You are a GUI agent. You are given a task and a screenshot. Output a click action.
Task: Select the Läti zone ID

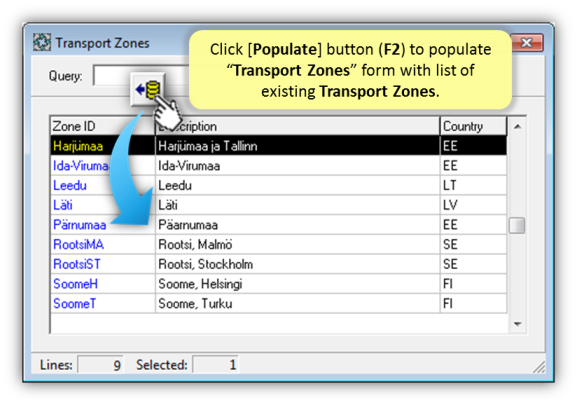[x=63, y=205]
